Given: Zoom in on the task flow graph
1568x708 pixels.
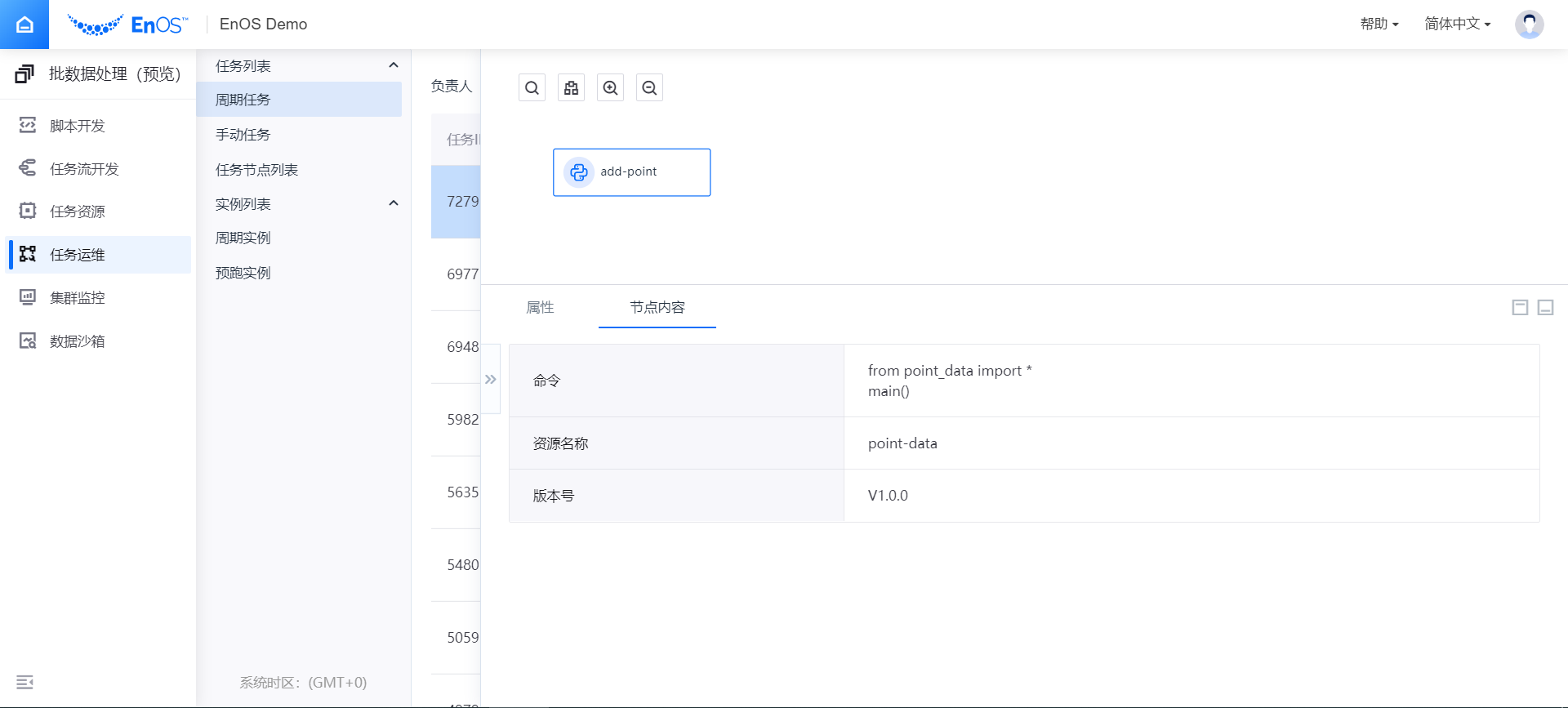Looking at the screenshot, I should (x=610, y=88).
